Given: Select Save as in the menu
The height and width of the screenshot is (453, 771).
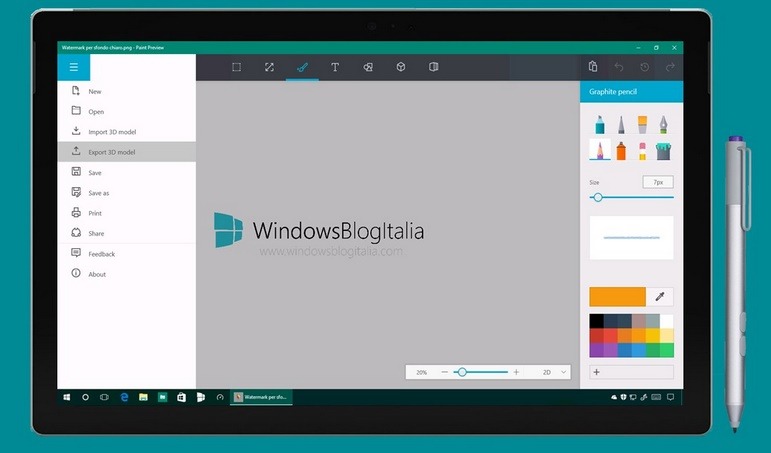Looking at the screenshot, I should click(x=127, y=193).
